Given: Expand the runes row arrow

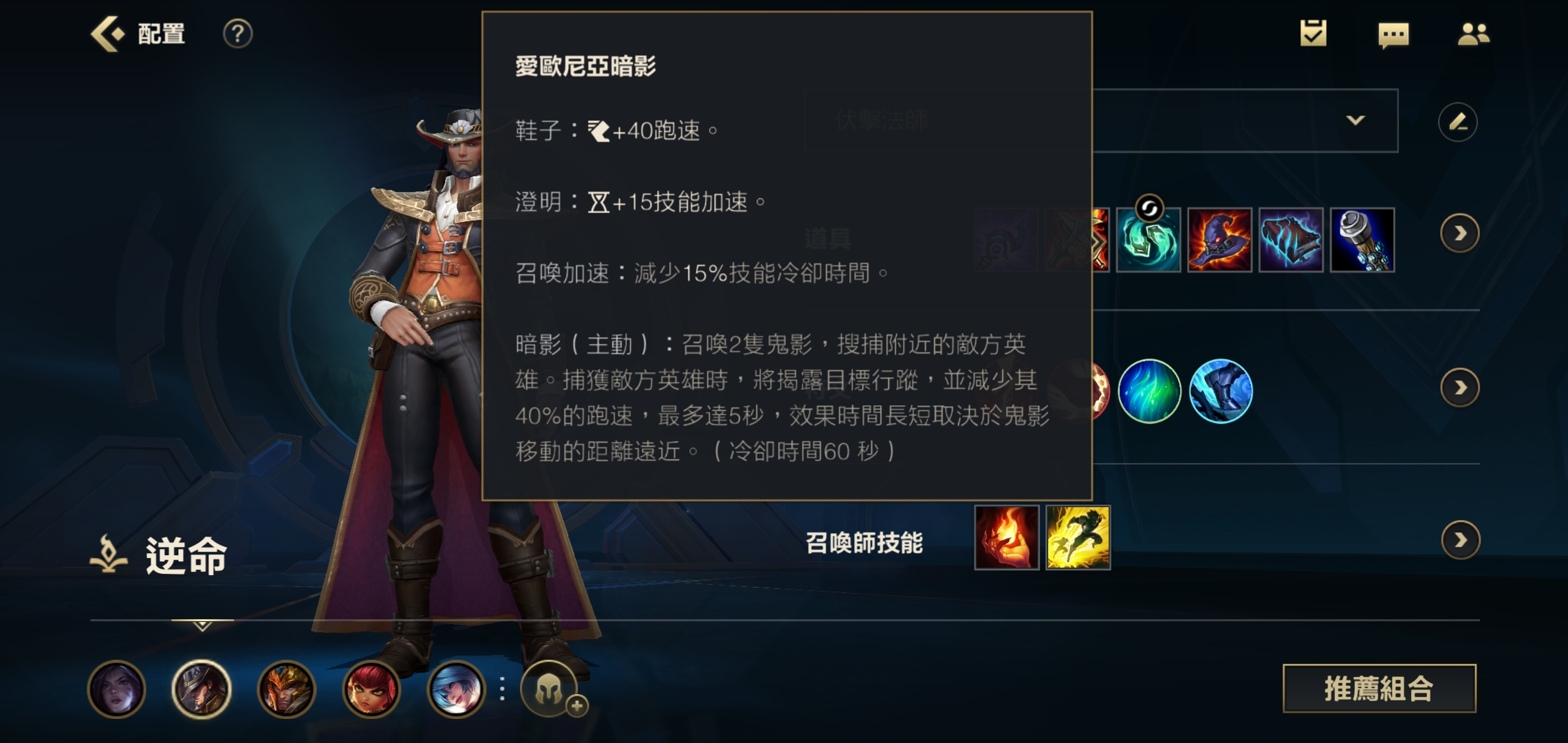Looking at the screenshot, I should tap(1459, 388).
